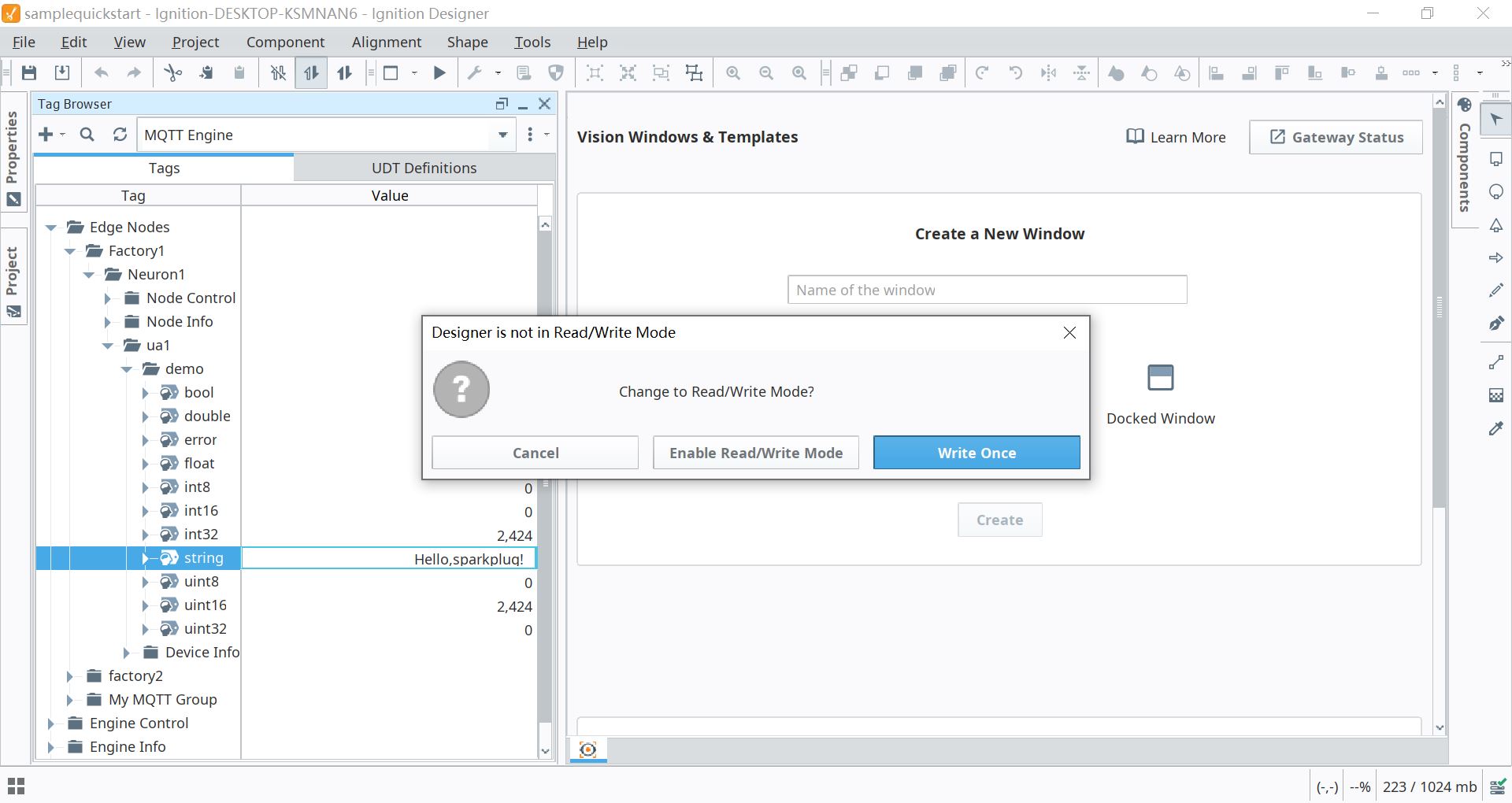
Task: Toggle Comm Read/Write mode button
Action: (x=344, y=73)
